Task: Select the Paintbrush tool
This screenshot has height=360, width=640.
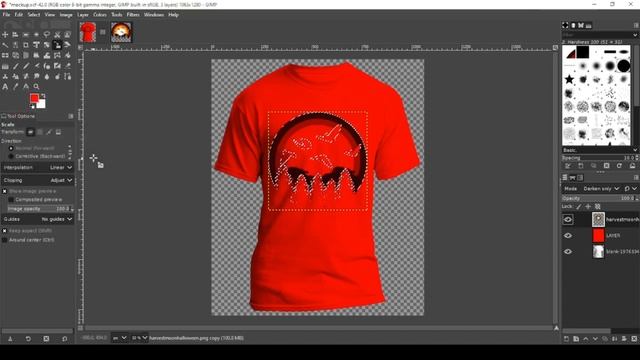Action: tap(26, 66)
